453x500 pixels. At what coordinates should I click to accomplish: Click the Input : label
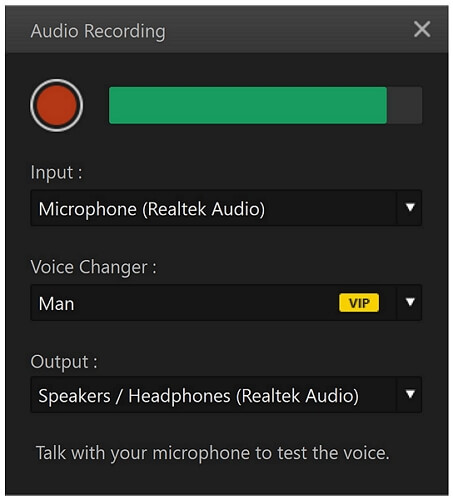tap(56, 173)
